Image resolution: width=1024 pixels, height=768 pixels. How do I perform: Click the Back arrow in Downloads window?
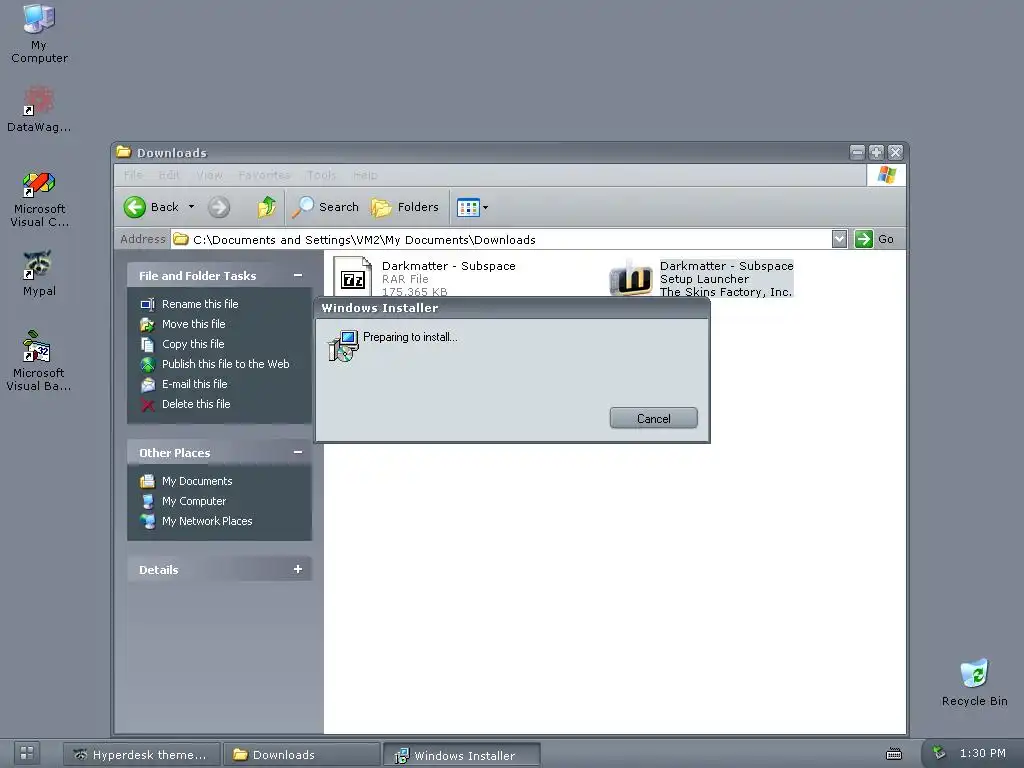152,207
